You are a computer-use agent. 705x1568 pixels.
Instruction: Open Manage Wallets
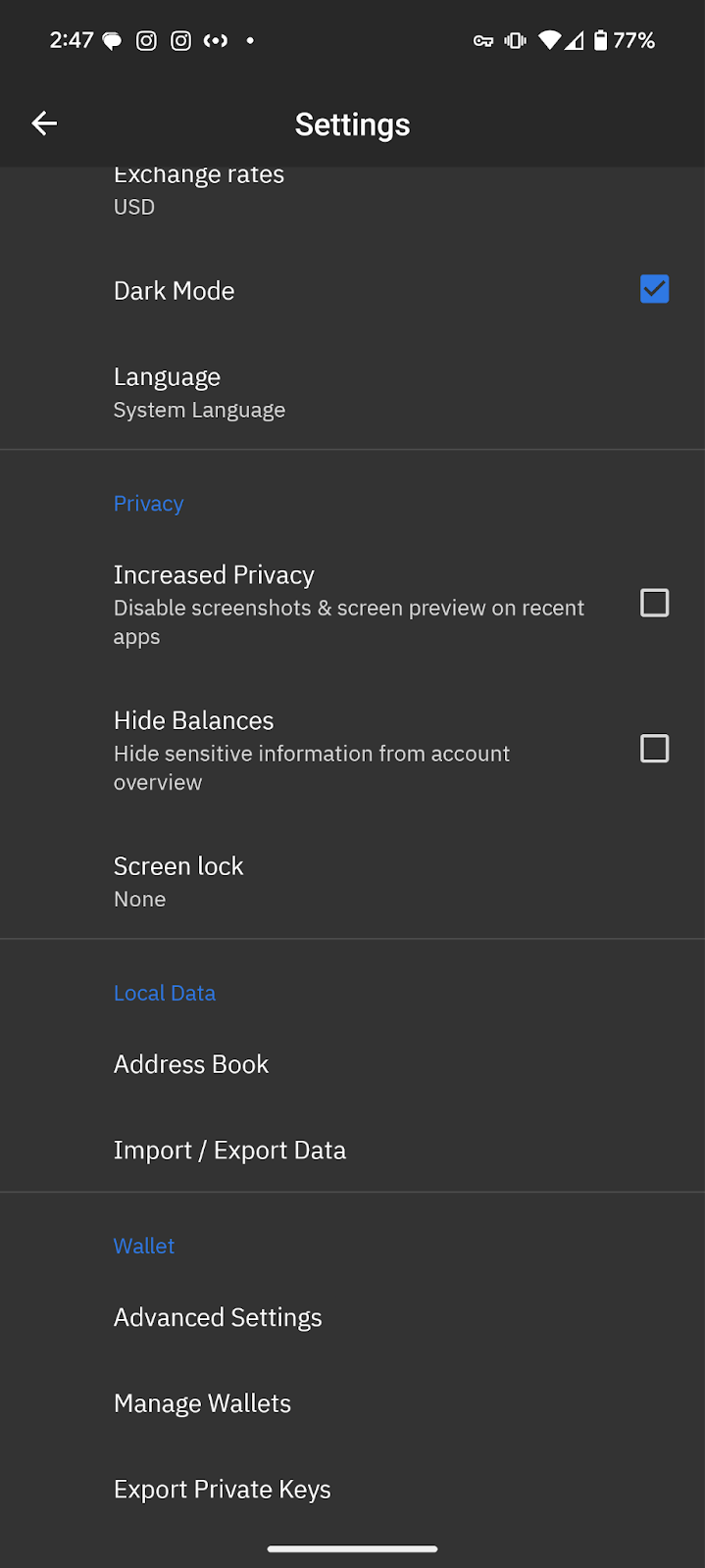(x=352, y=1403)
